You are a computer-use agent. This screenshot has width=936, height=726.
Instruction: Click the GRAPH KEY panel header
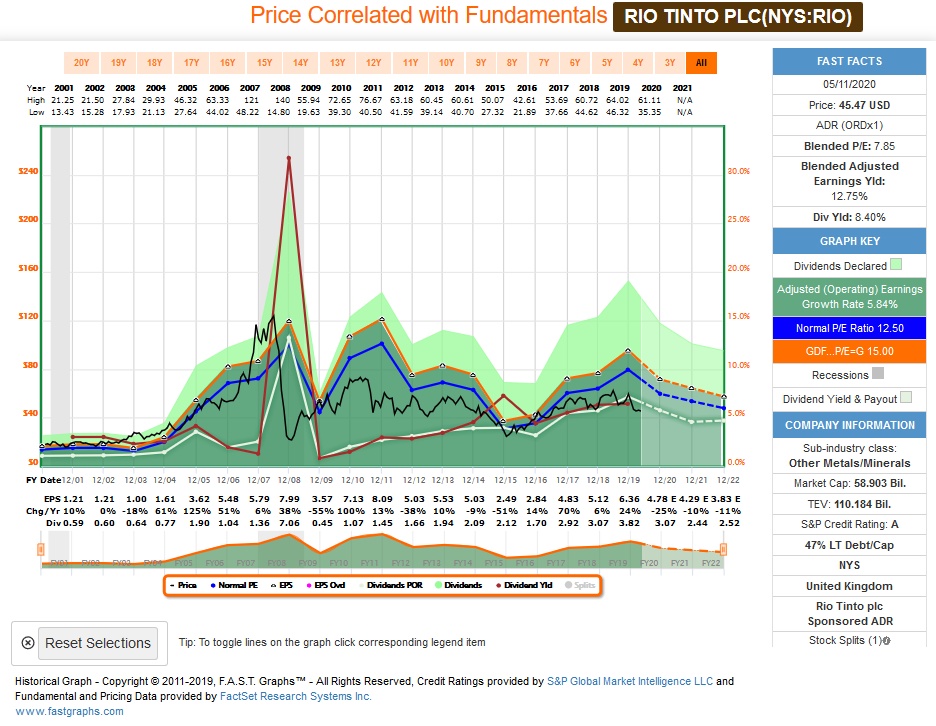tap(849, 241)
